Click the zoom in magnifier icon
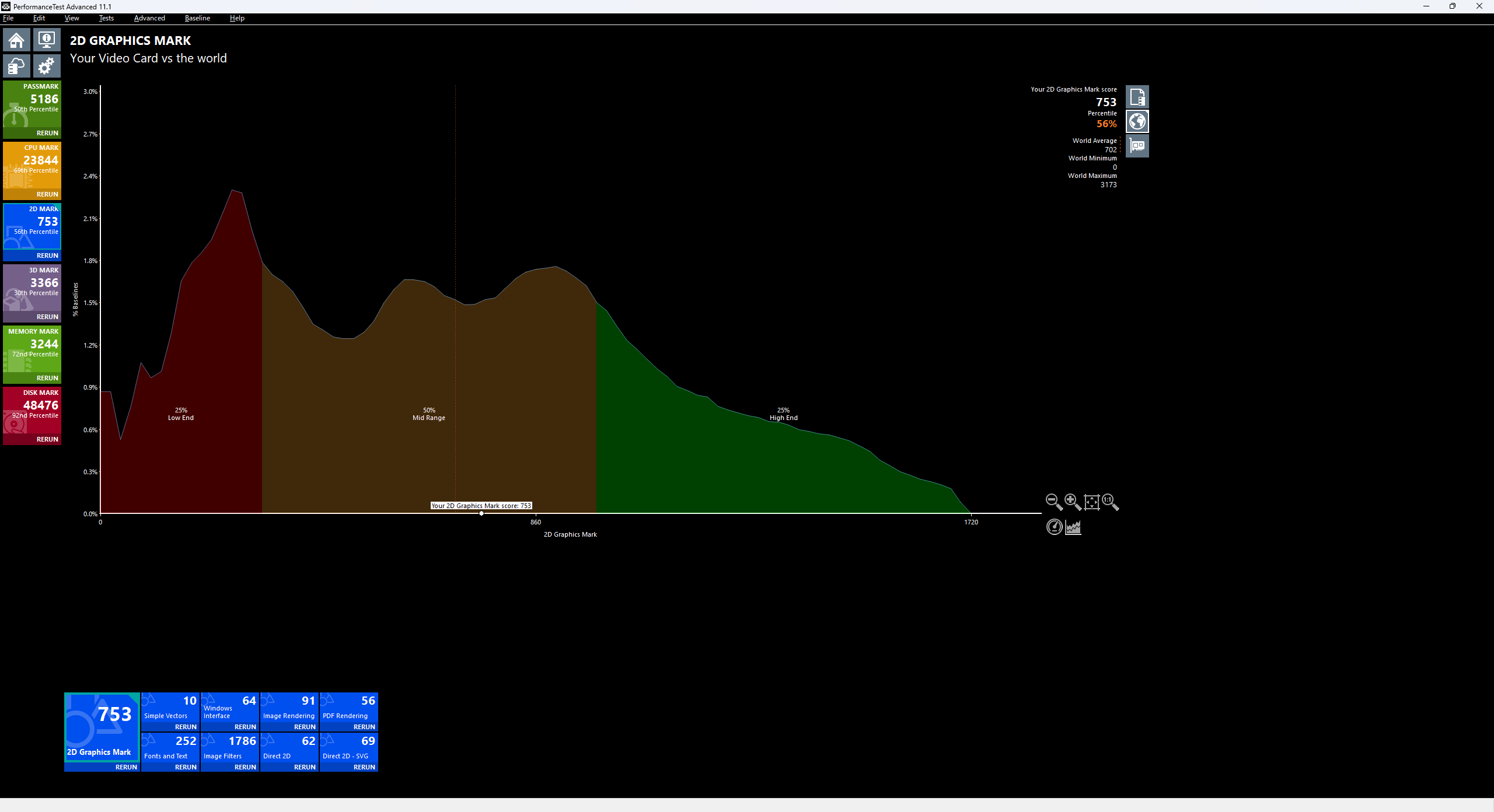The height and width of the screenshot is (812, 1494). click(x=1072, y=502)
